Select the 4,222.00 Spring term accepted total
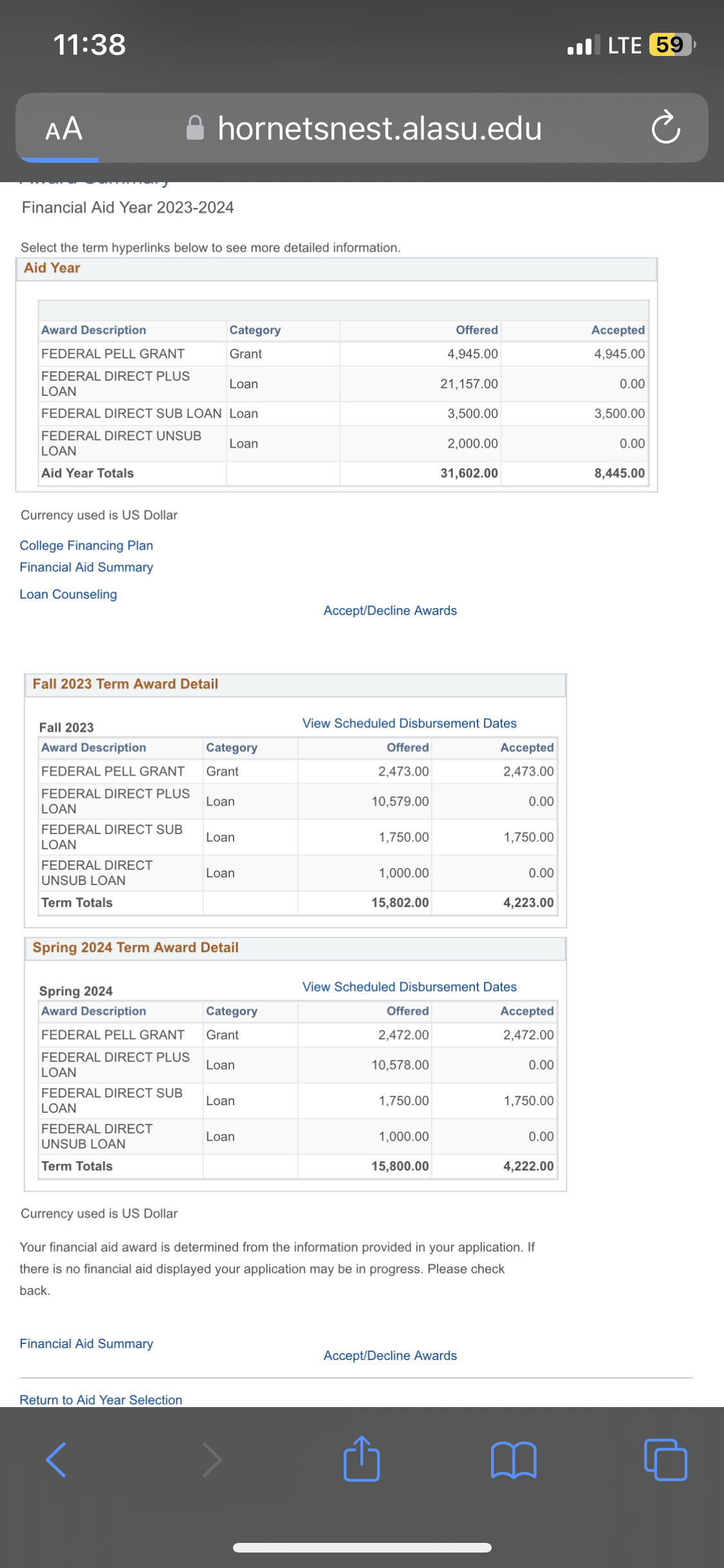724x1568 pixels. tap(528, 1166)
